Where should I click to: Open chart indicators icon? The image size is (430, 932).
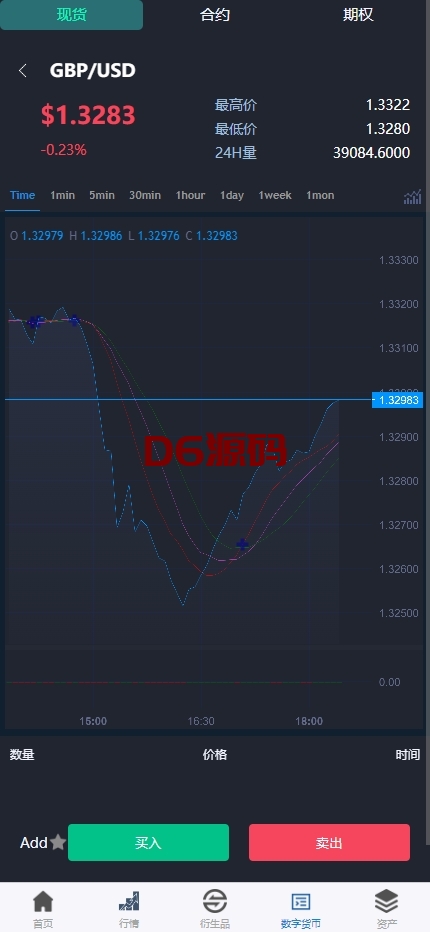(x=412, y=197)
